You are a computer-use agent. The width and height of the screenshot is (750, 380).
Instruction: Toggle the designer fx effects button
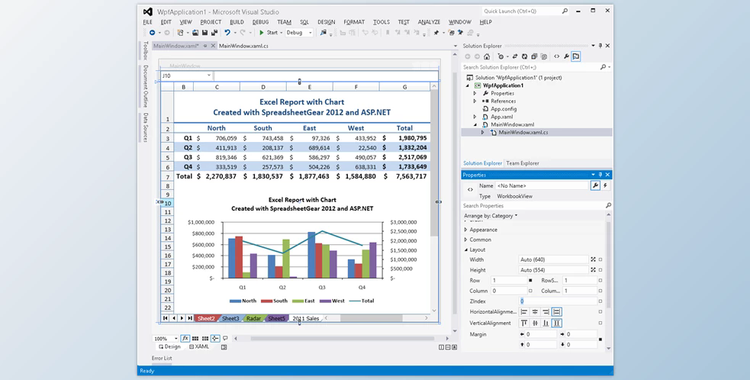tap(185, 338)
